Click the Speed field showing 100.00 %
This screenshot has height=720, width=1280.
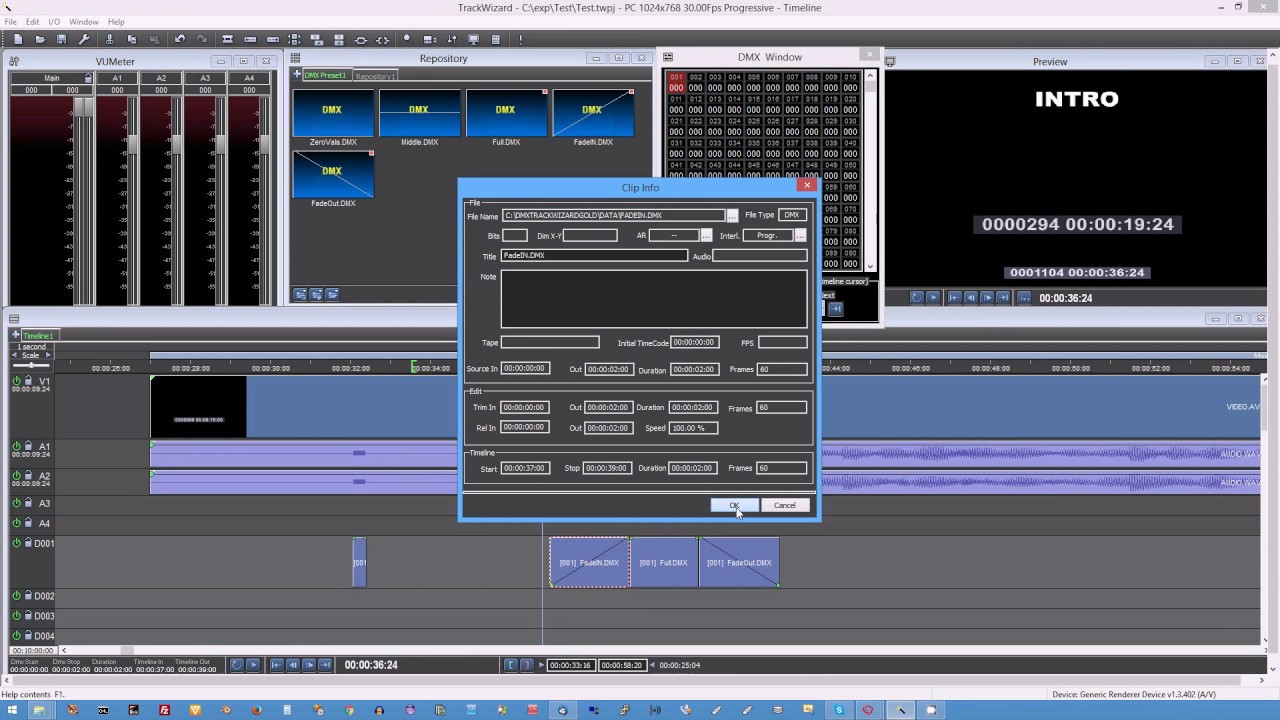pos(693,428)
